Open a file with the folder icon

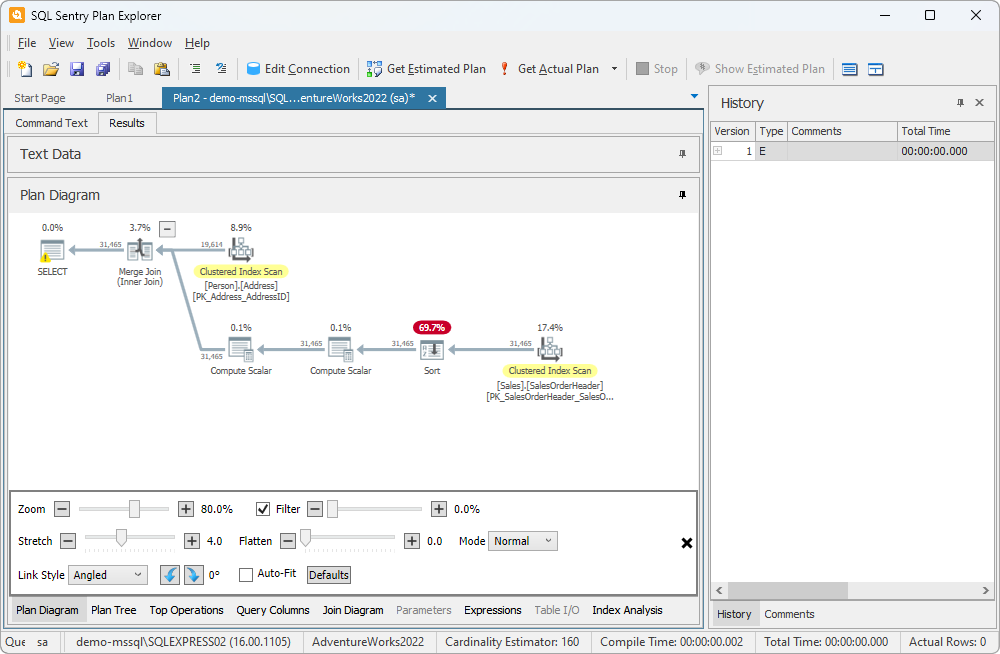click(51, 69)
